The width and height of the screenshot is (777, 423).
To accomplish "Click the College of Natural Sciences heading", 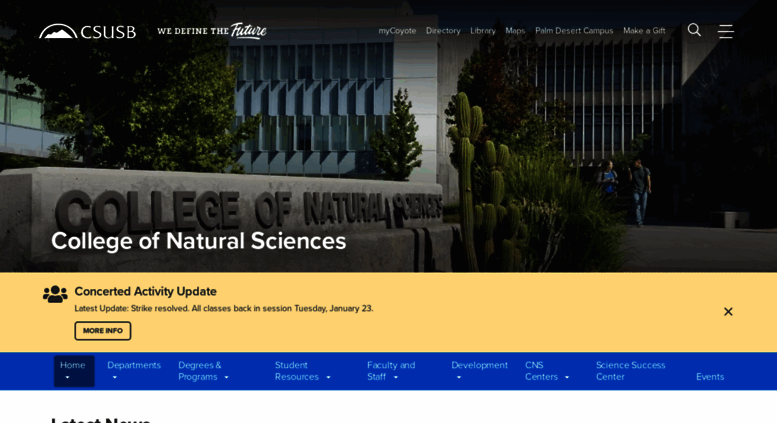I will 199,241.
